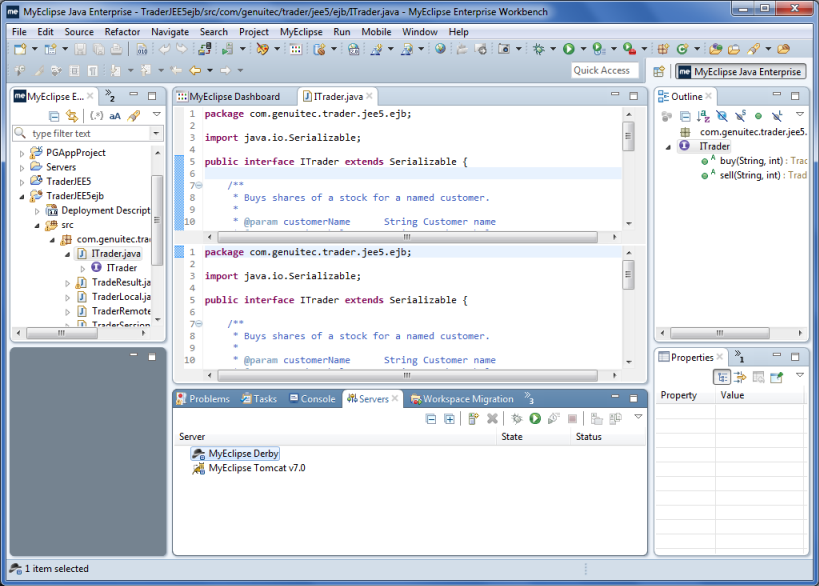
Task: Stop the running server
Action: [572, 420]
